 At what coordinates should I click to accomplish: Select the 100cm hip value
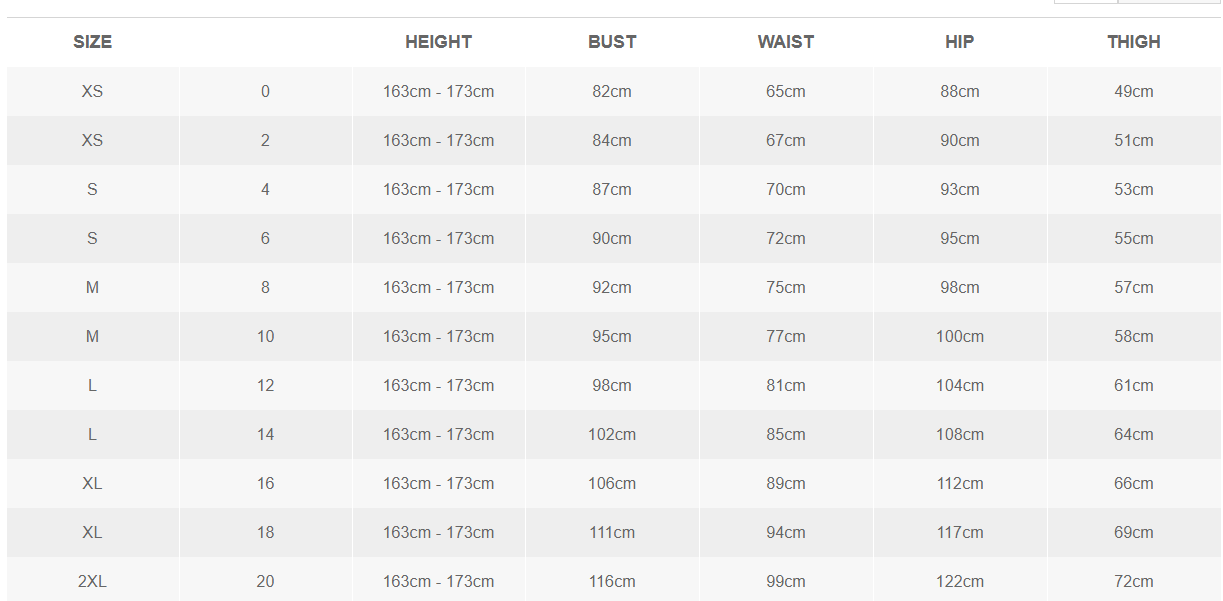tap(960, 336)
